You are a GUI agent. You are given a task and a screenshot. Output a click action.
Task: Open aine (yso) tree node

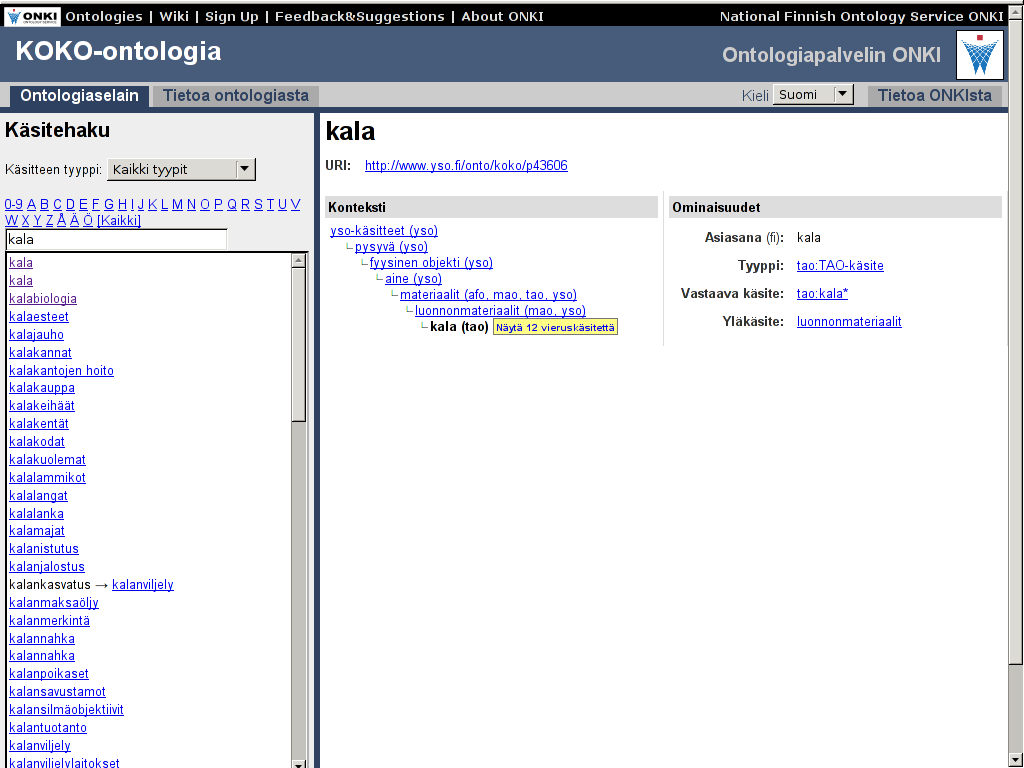pos(413,279)
